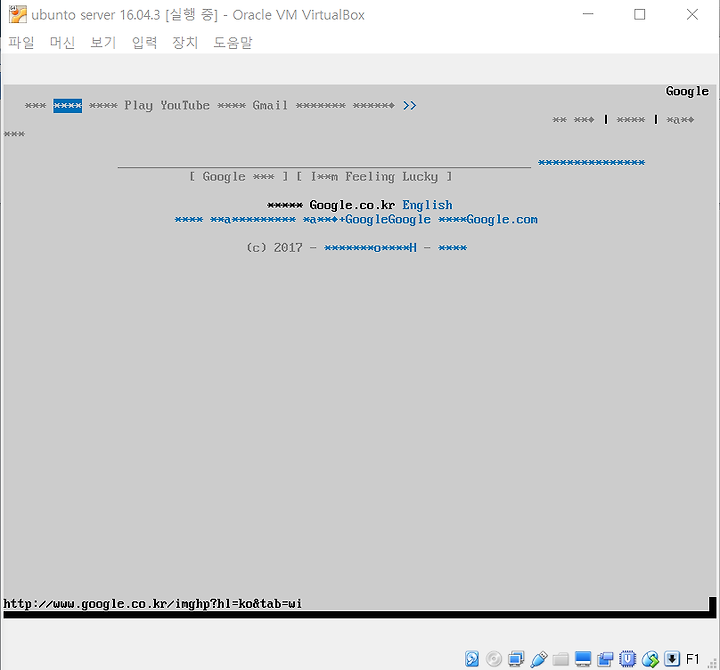
Task: Click the I'm Feeling Lucky button
Action: [x=375, y=177]
